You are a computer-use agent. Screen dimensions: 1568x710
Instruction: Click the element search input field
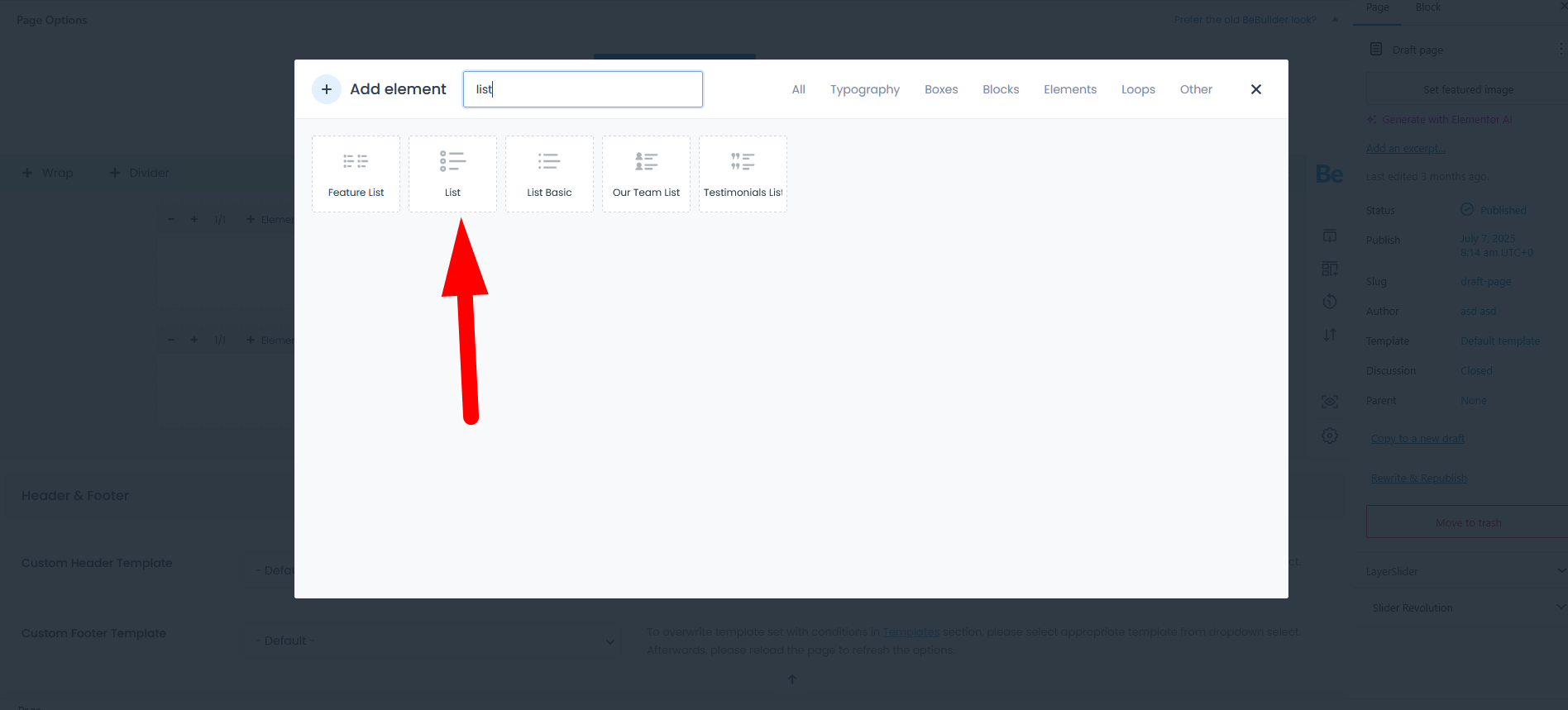tap(582, 89)
